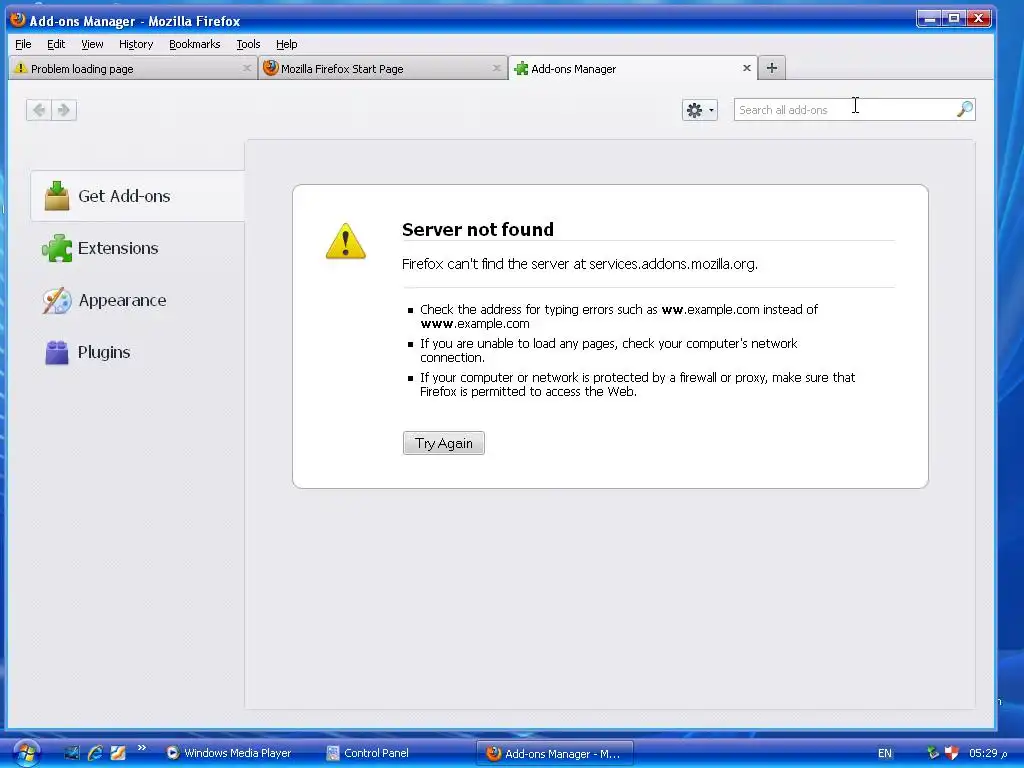
Task: Close the Problem loading page tab
Action: pyautogui.click(x=247, y=68)
